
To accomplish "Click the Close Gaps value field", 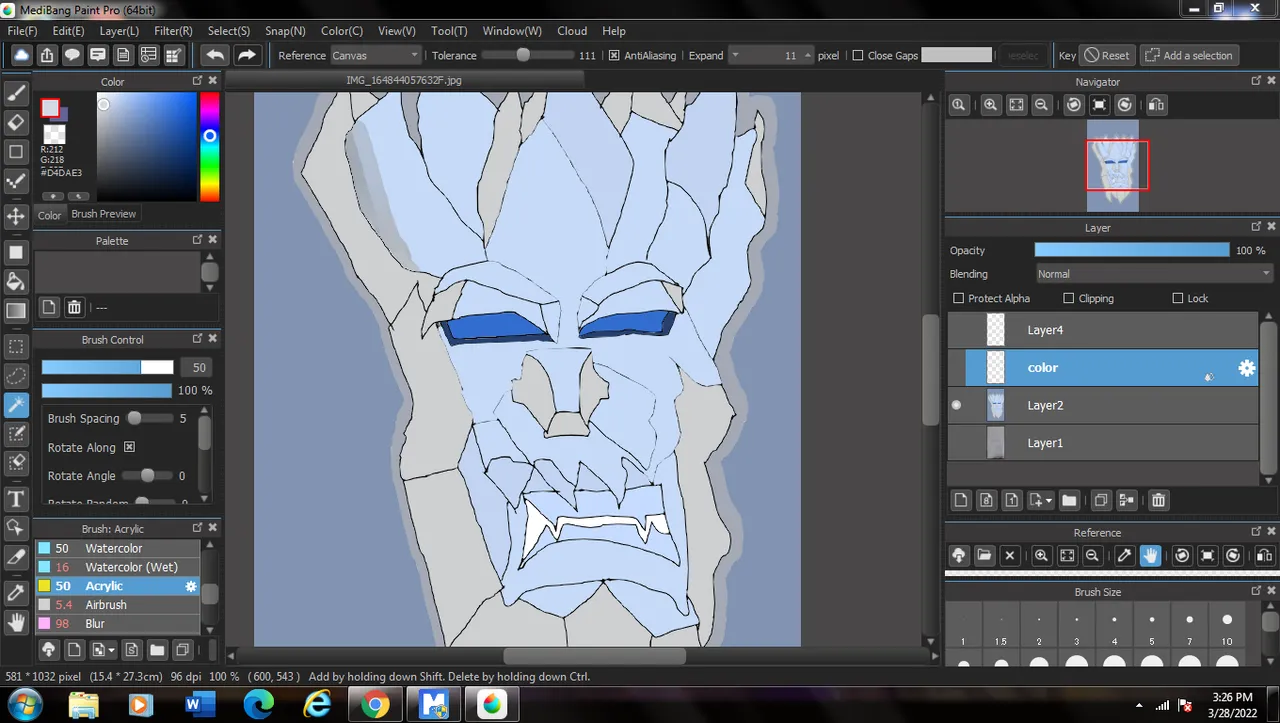I will tap(956, 56).
